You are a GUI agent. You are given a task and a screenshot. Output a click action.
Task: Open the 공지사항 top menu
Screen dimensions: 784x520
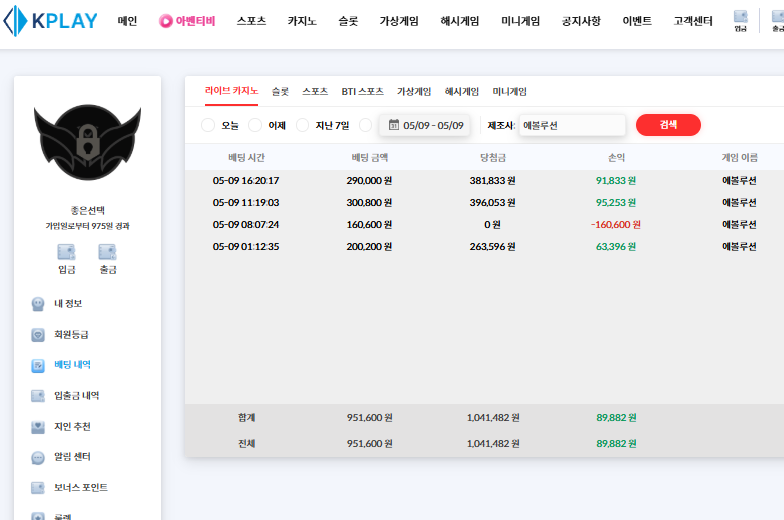point(581,21)
